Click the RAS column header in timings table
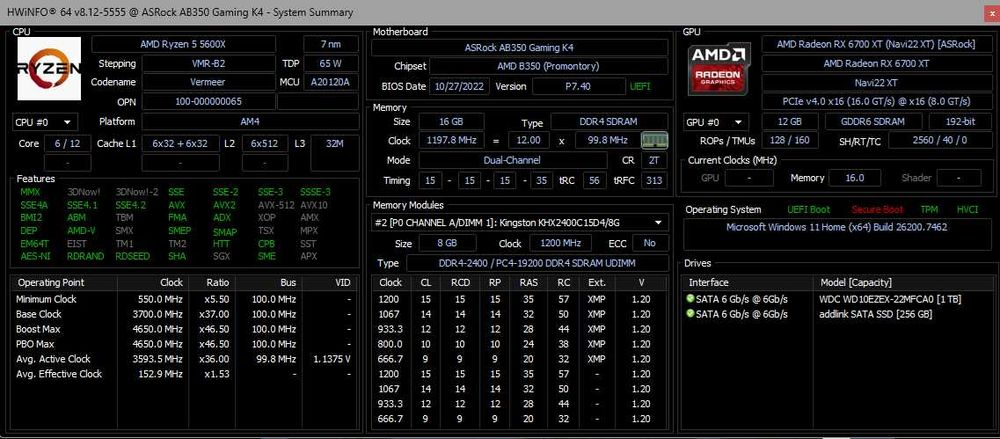Screen dimensions: 1000x439 click(528, 282)
